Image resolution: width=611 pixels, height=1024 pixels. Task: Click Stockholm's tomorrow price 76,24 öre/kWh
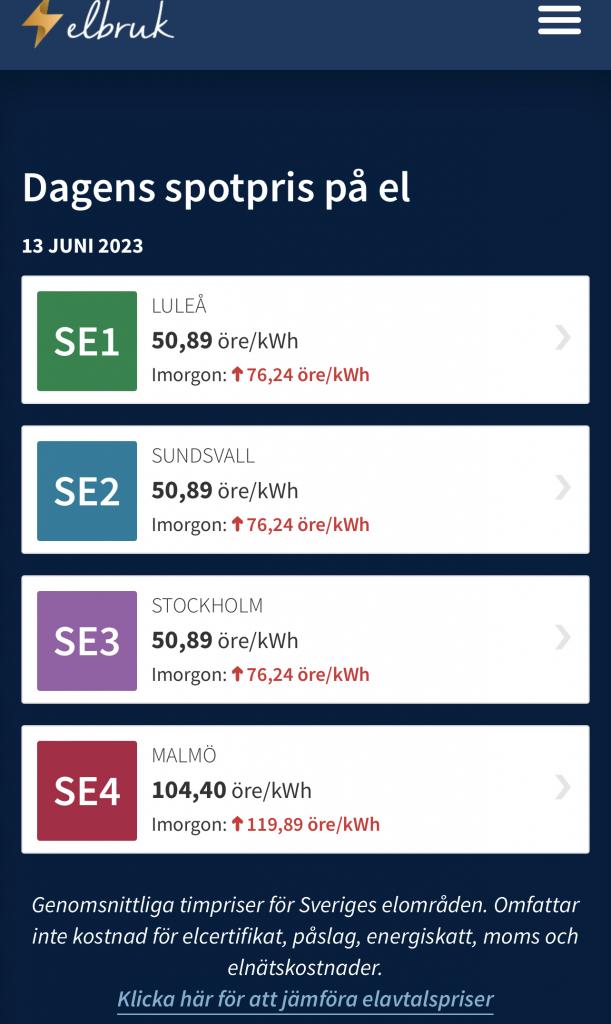click(x=307, y=675)
